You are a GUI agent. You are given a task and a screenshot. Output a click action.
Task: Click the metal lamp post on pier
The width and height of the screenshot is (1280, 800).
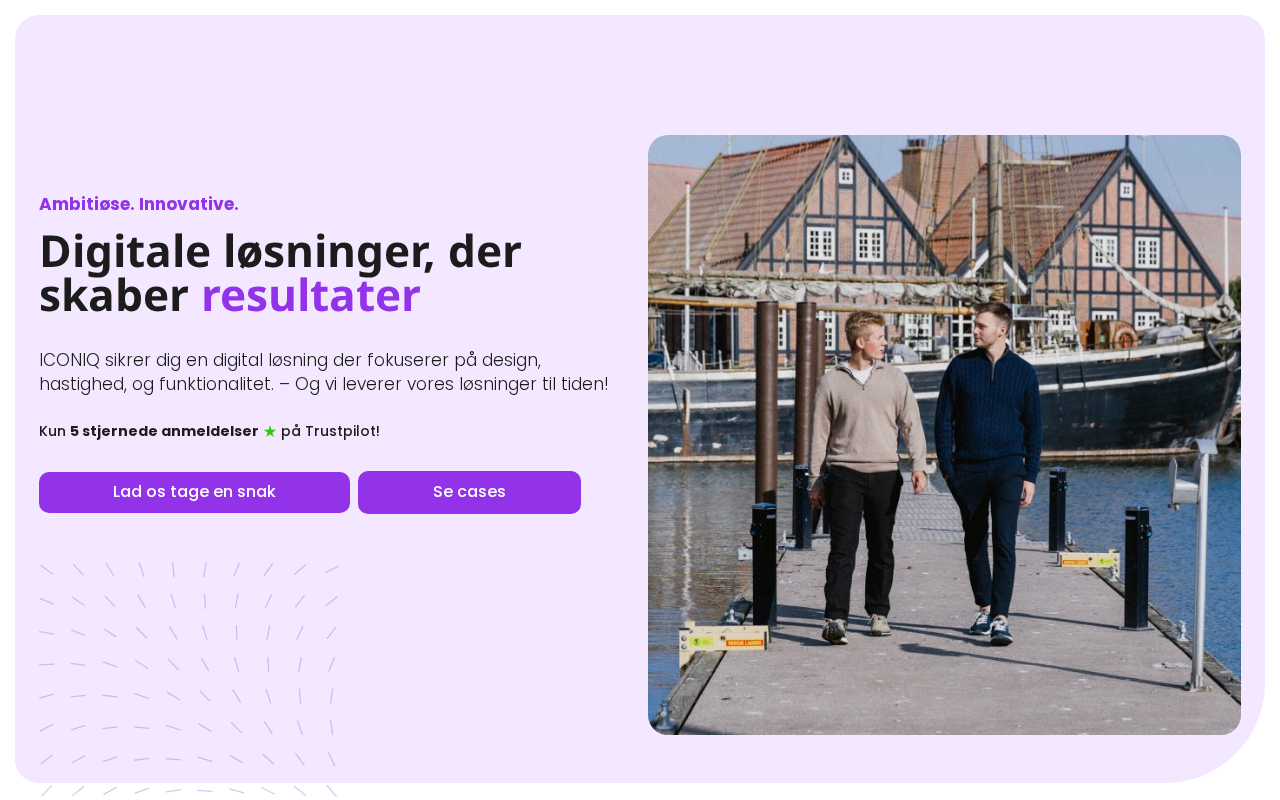pos(1197,565)
